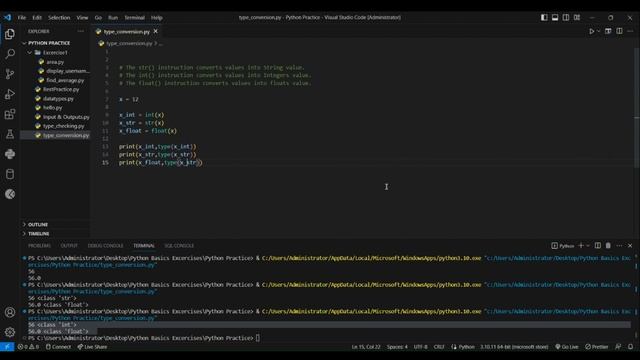640x360 pixels.
Task: Split the terminal
Action: click(598, 246)
